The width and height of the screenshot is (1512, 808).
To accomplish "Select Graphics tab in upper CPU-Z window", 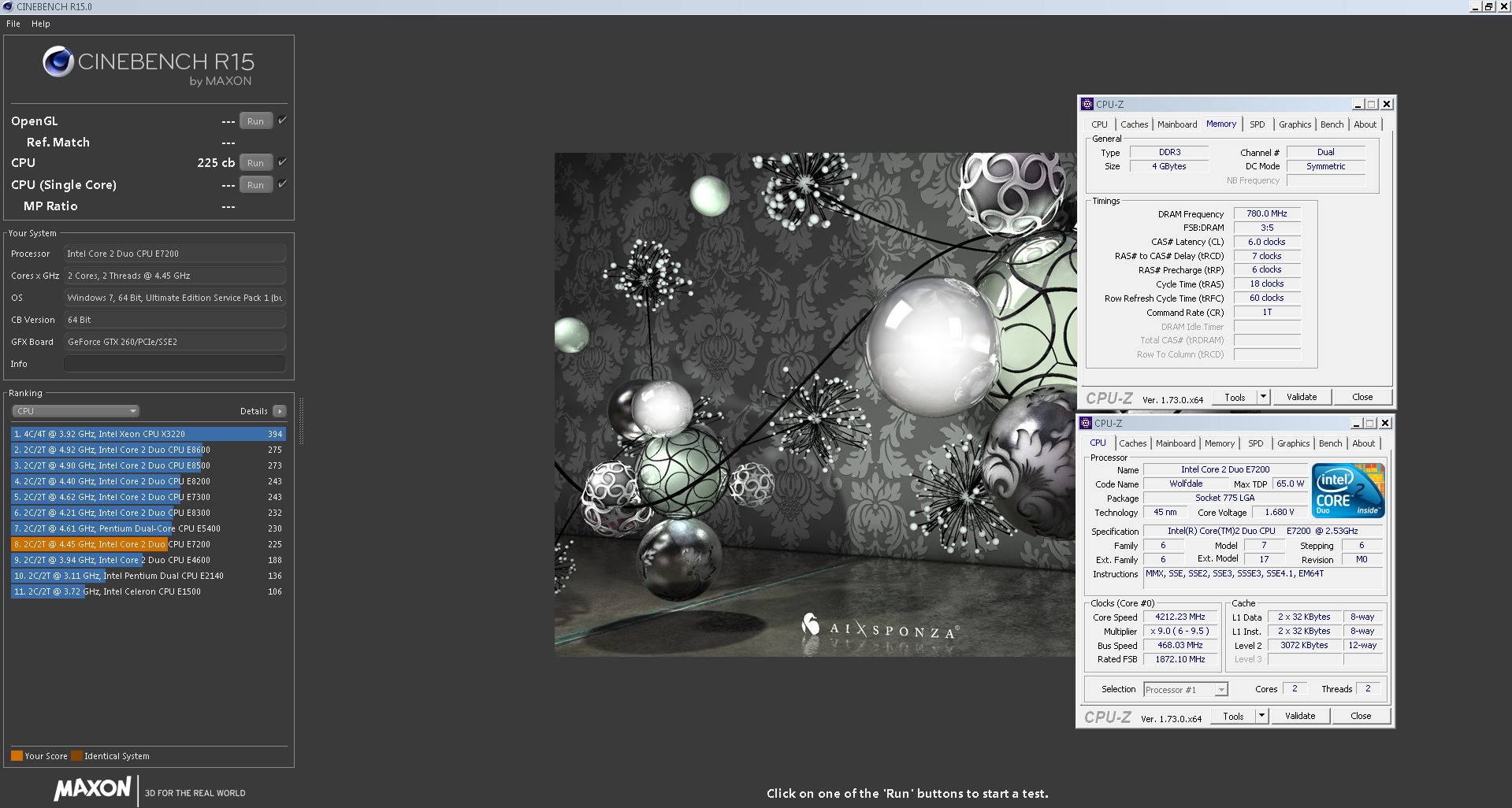I will tap(1295, 124).
